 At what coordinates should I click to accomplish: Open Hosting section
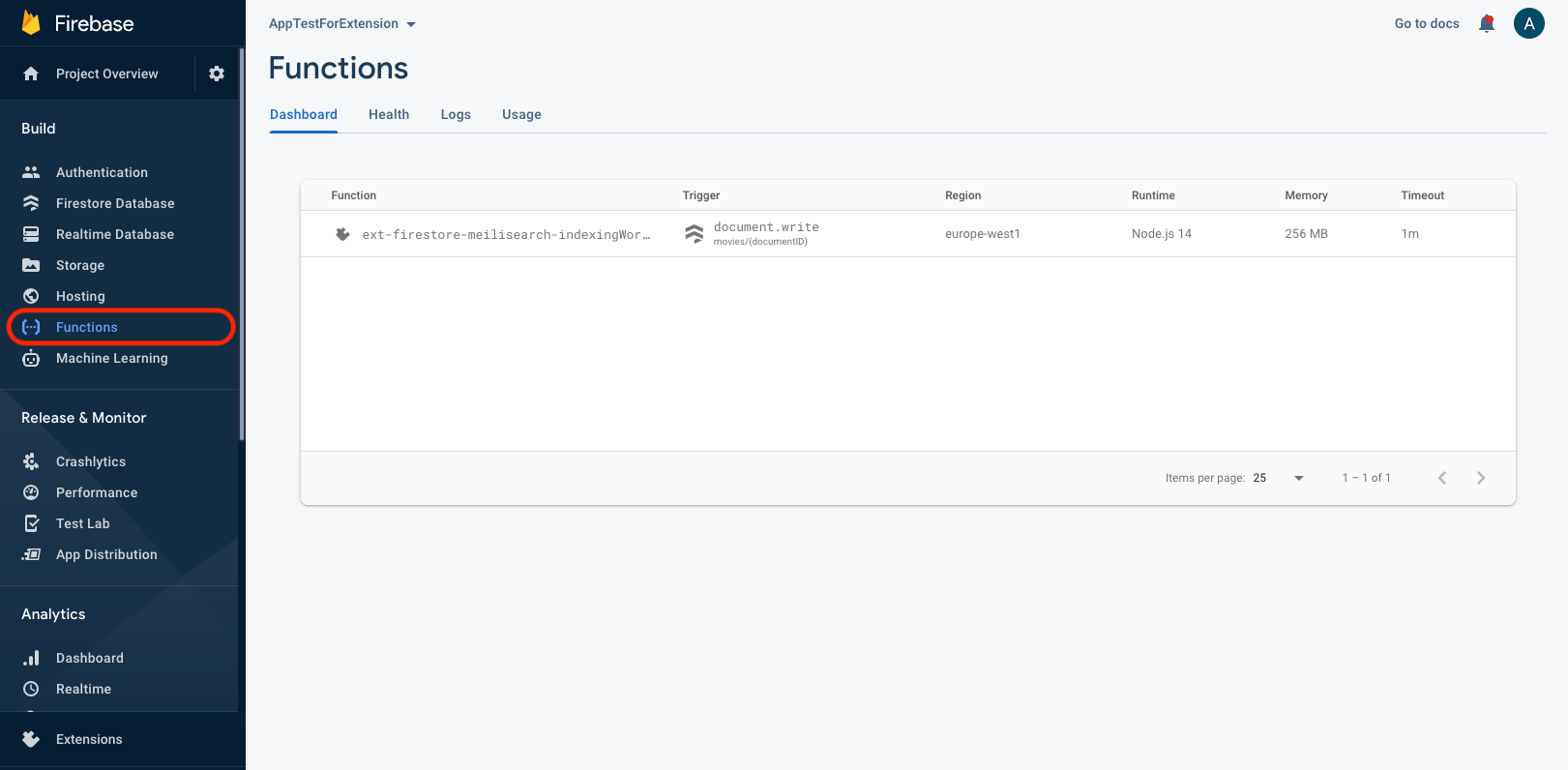coord(80,296)
